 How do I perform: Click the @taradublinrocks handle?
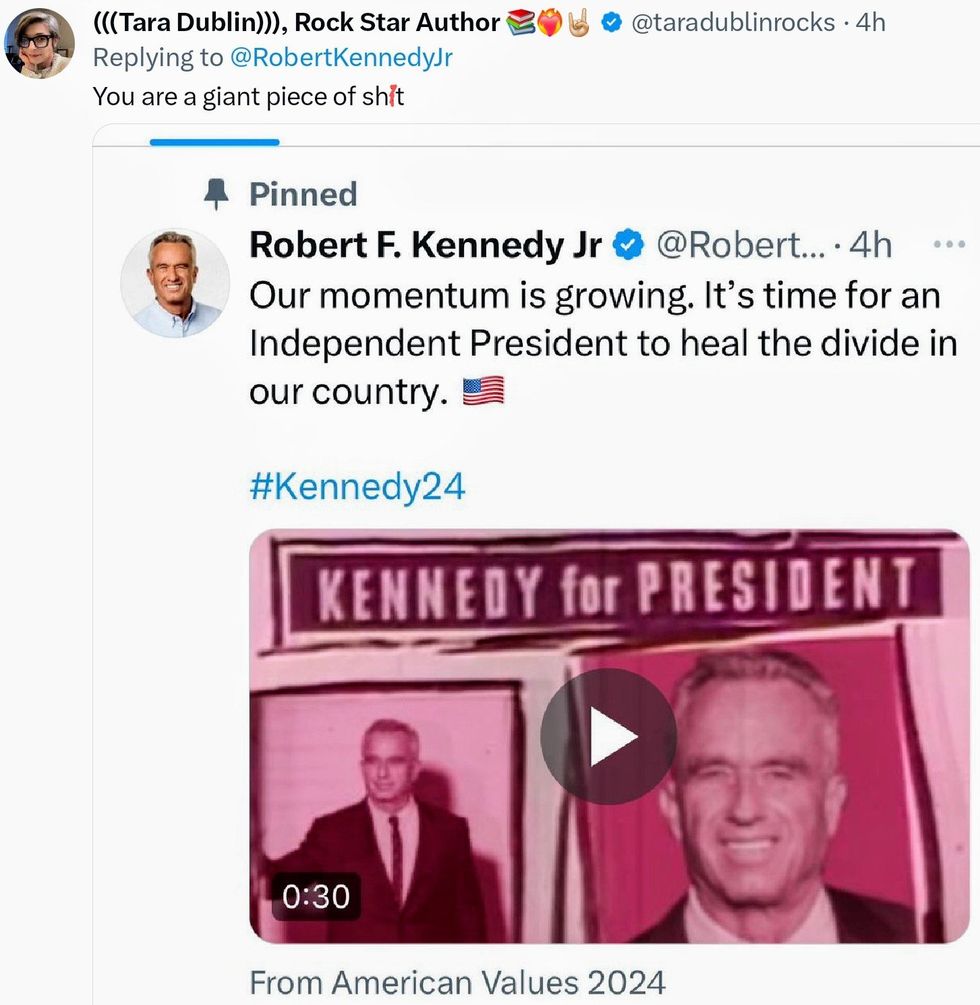731,23
